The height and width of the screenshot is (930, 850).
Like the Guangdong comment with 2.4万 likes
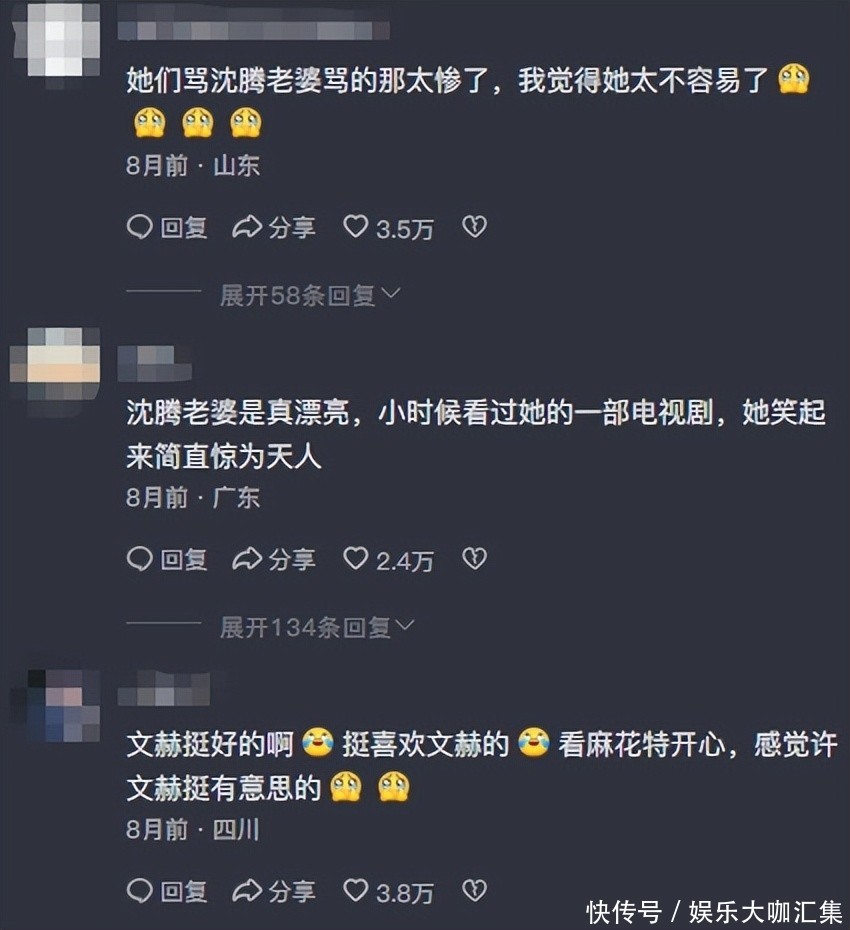click(356, 559)
